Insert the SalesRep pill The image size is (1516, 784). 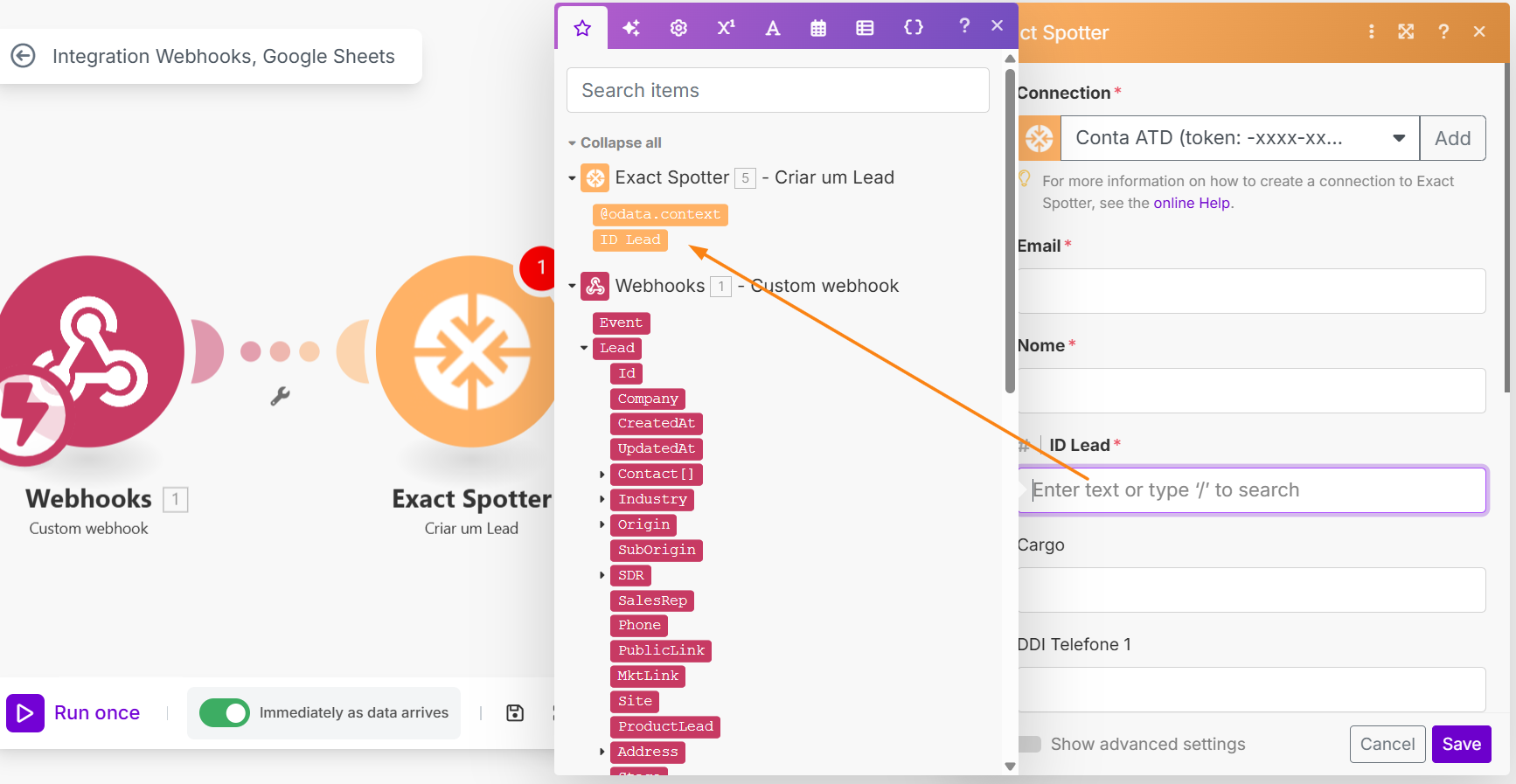(652, 600)
